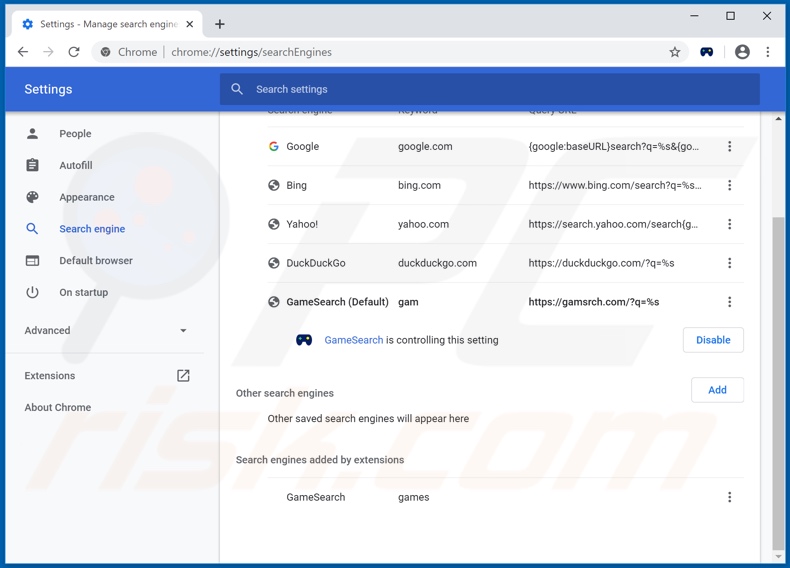Click the Appearance palette icon
The image size is (790, 568).
(x=32, y=197)
